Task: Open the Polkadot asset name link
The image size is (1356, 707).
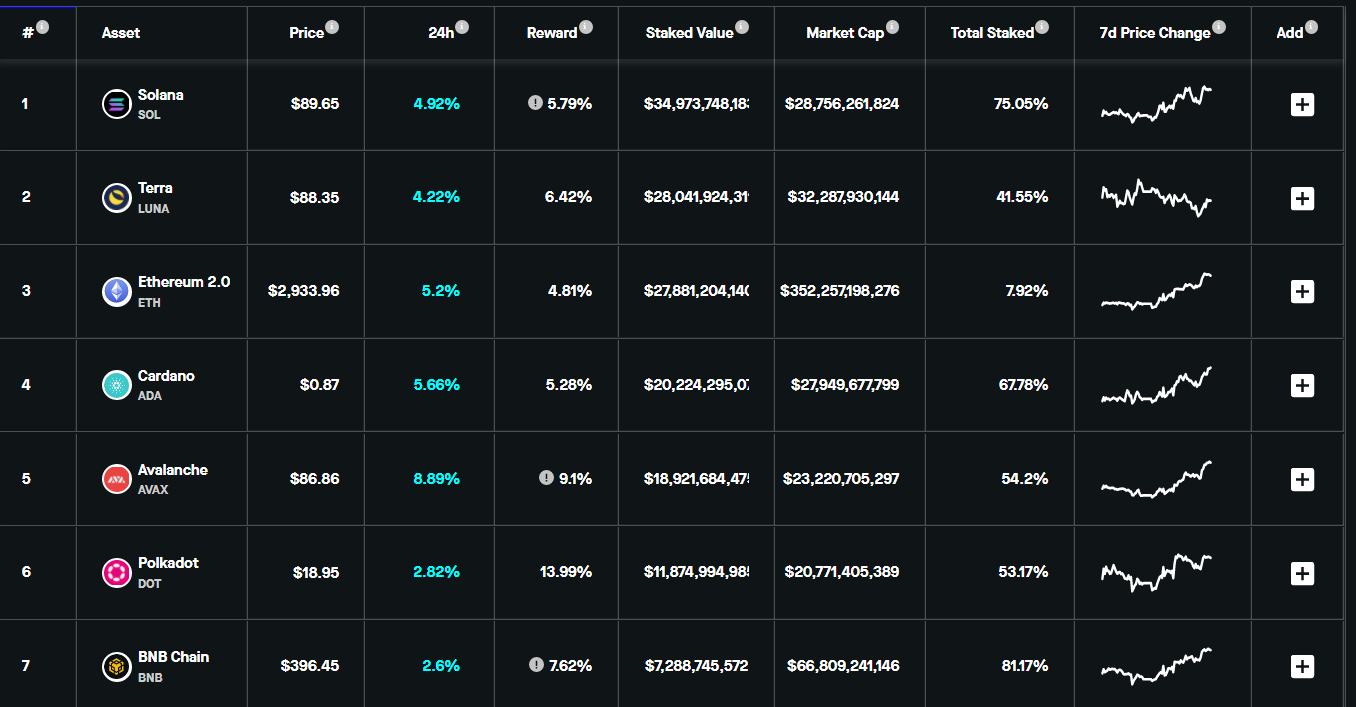Action: tap(168, 563)
